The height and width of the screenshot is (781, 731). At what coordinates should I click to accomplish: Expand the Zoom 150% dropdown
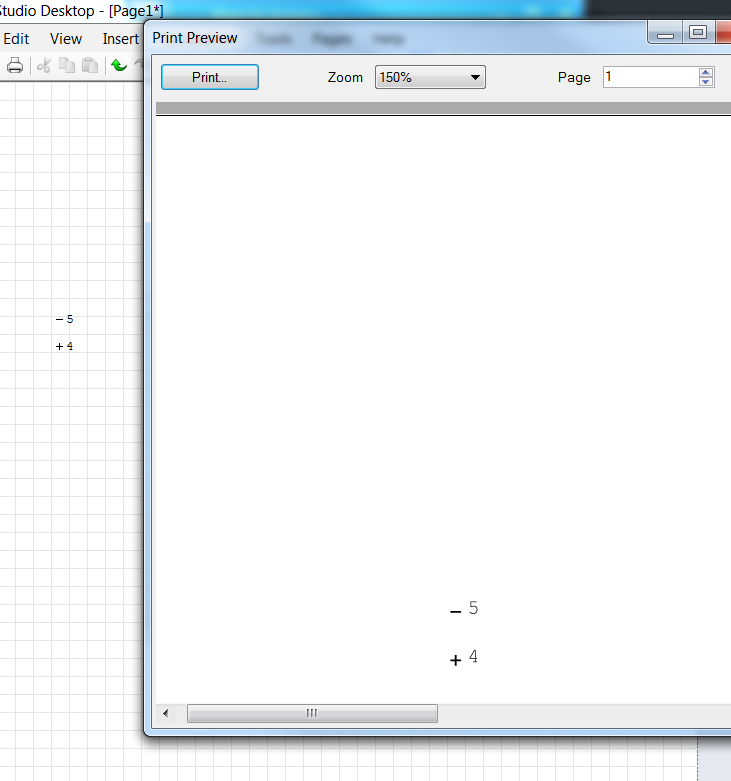pos(430,77)
